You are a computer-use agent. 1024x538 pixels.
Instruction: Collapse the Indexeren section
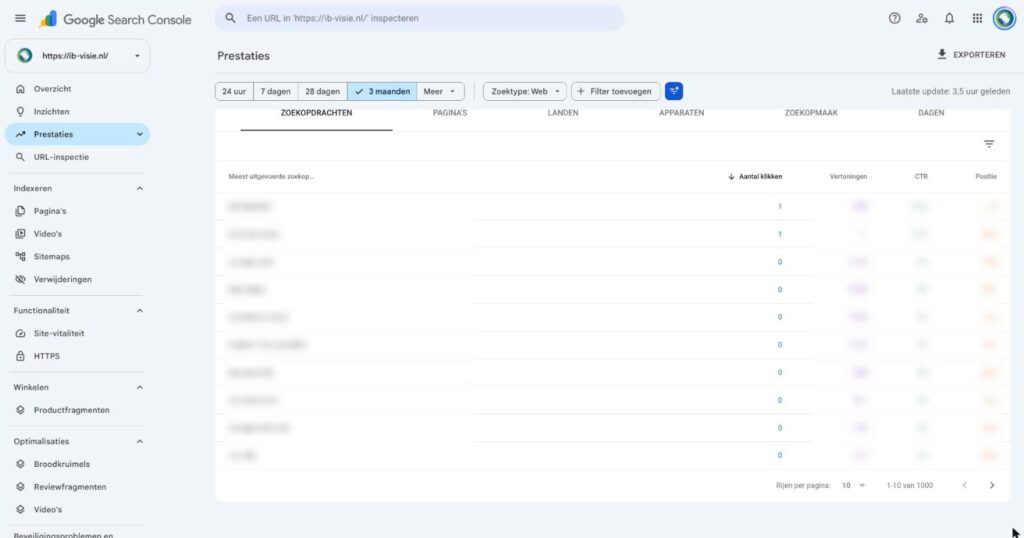[x=139, y=188]
